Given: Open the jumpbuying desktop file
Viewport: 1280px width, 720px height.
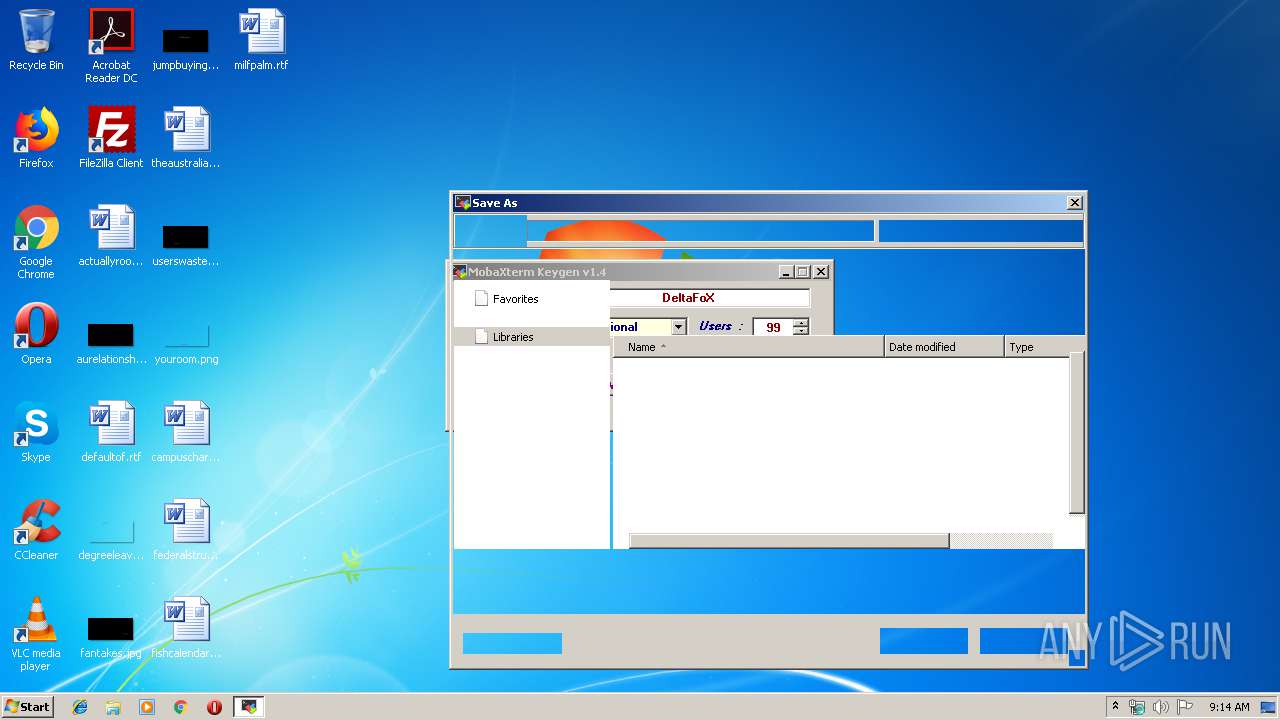Looking at the screenshot, I should 186,48.
